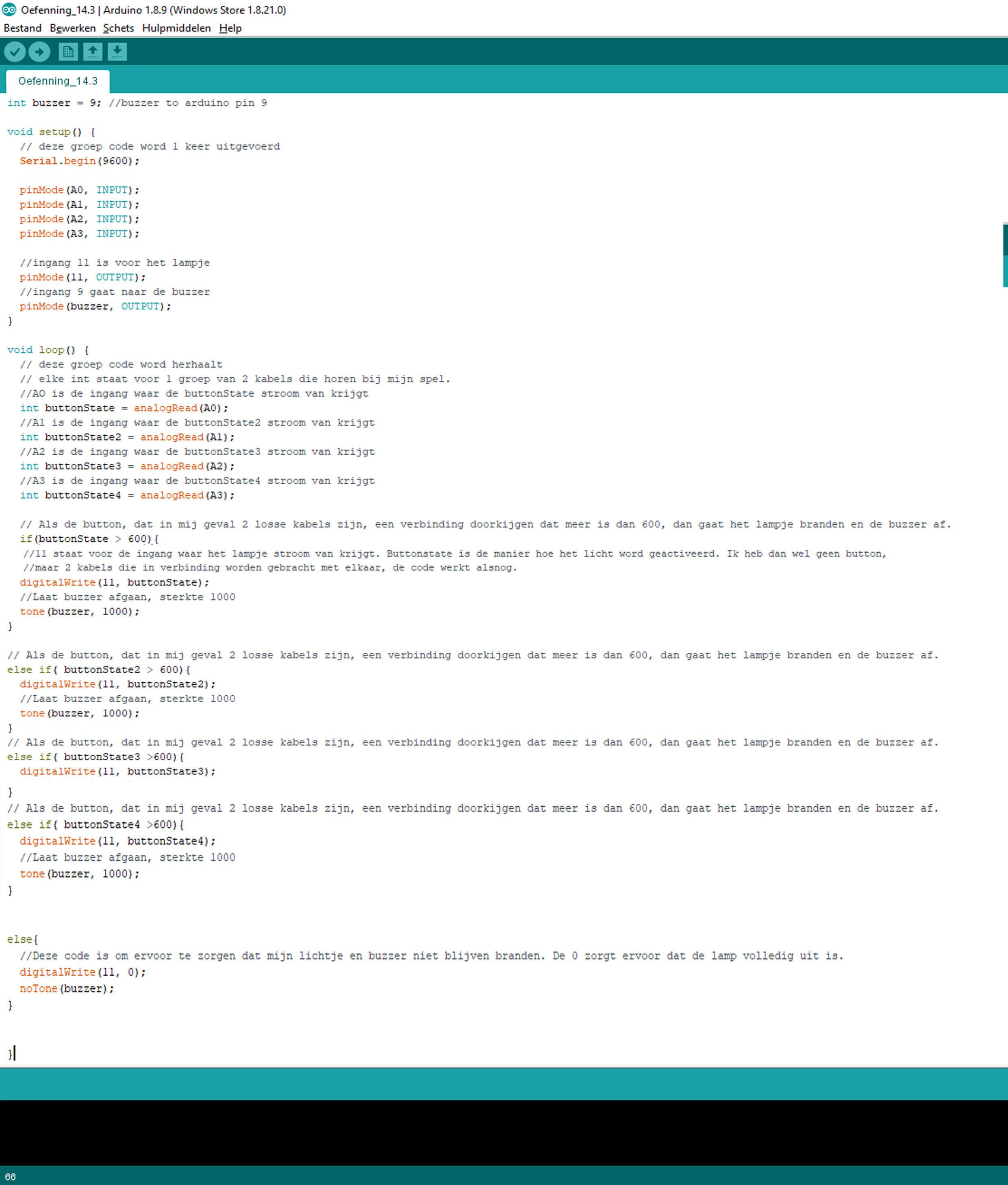Click the black console output area

click(504, 1133)
